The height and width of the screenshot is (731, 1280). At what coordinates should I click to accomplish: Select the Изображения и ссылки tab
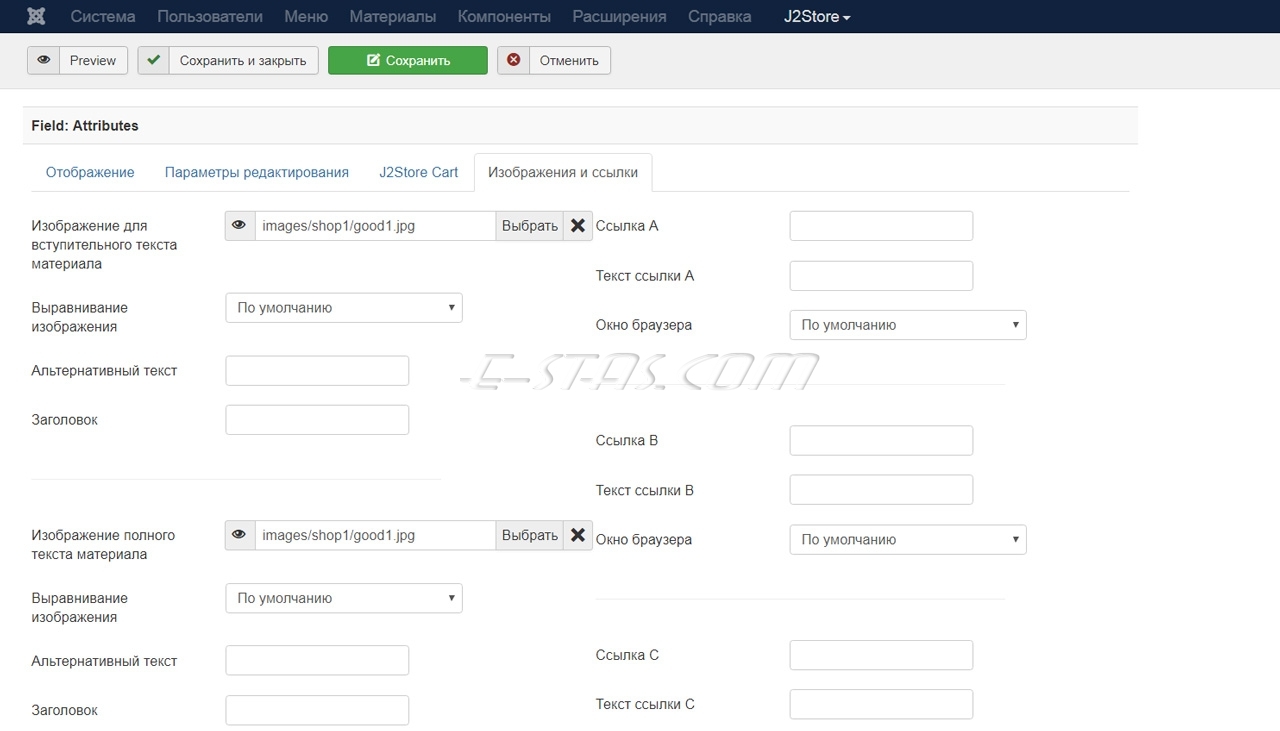pyautogui.click(x=563, y=172)
